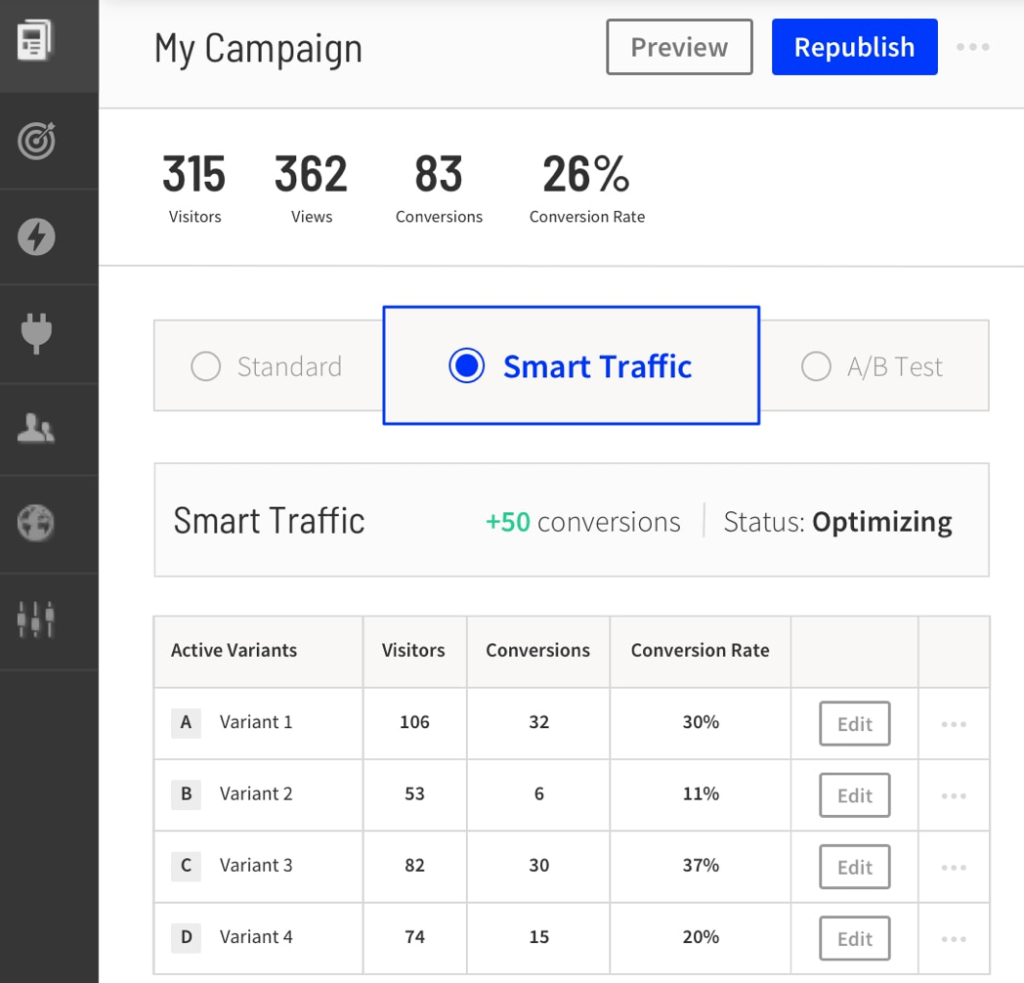Open the options menu for Variant 1
1024x983 pixels.
point(953,723)
